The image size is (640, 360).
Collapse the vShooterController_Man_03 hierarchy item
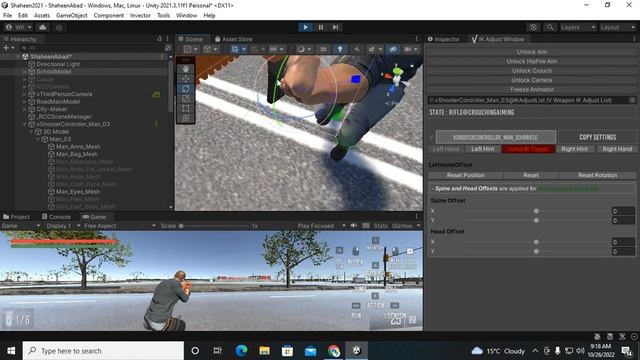[x=24, y=124]
